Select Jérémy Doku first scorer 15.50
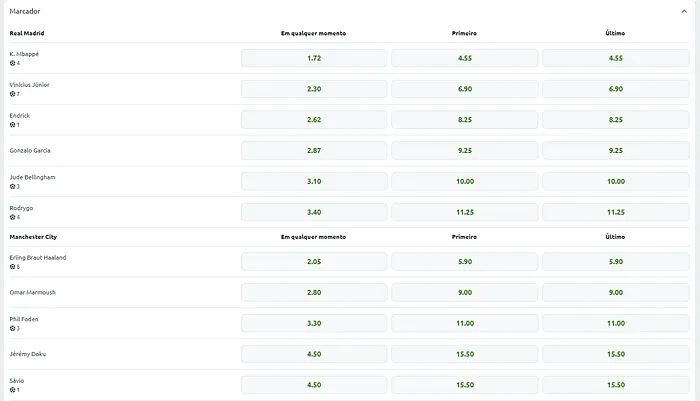The image size is (700, 401). click(465, 354)
